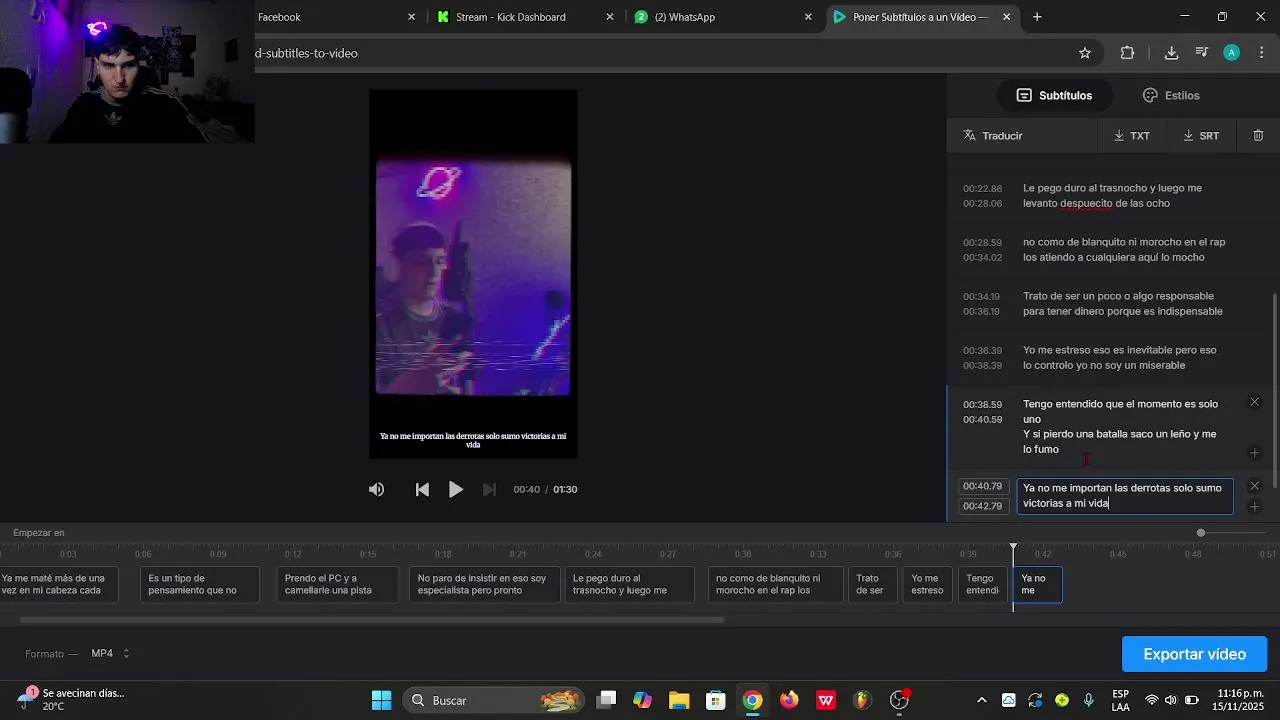Open Chrome downloads icon
The image size is (1280, 720).
(x=1171, y=53)
